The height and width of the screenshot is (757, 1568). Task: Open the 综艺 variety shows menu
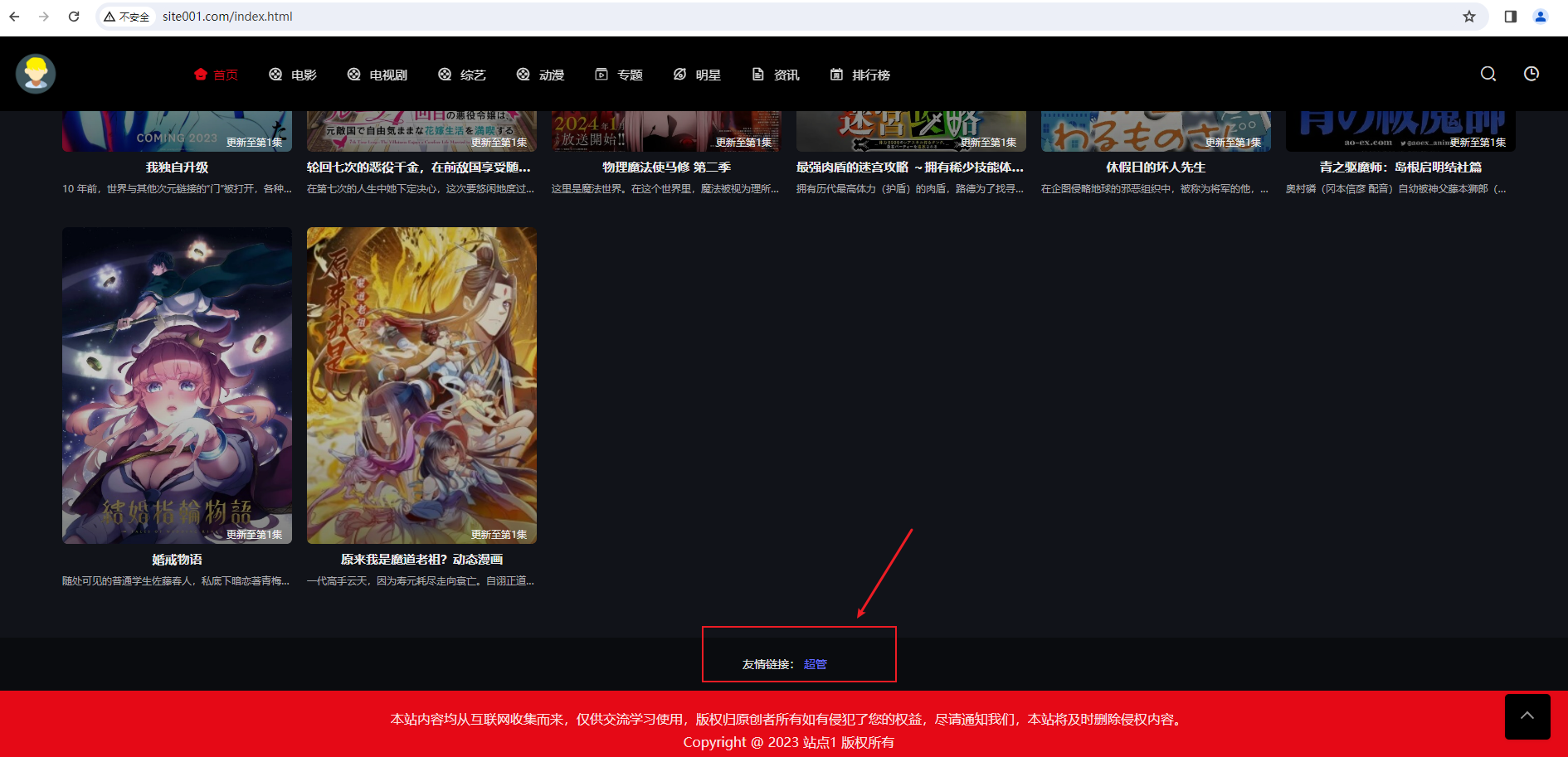(462, 75)
